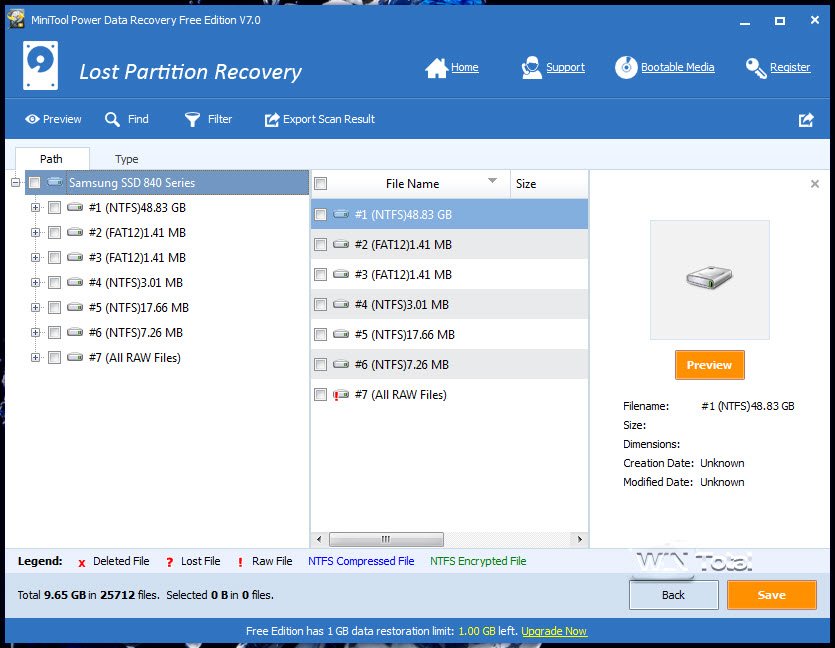Screen dimensions: 835x648
Task: Click drive icon of #1 (NTFS)48.83 GB in file list
Action: 341,215
